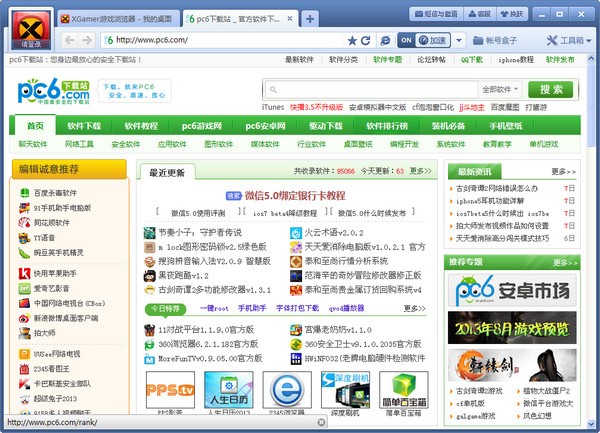This screenshot has height=433, width=600.
Task: Select pc6游戏网 navigation tab
Action: point(202,126)
